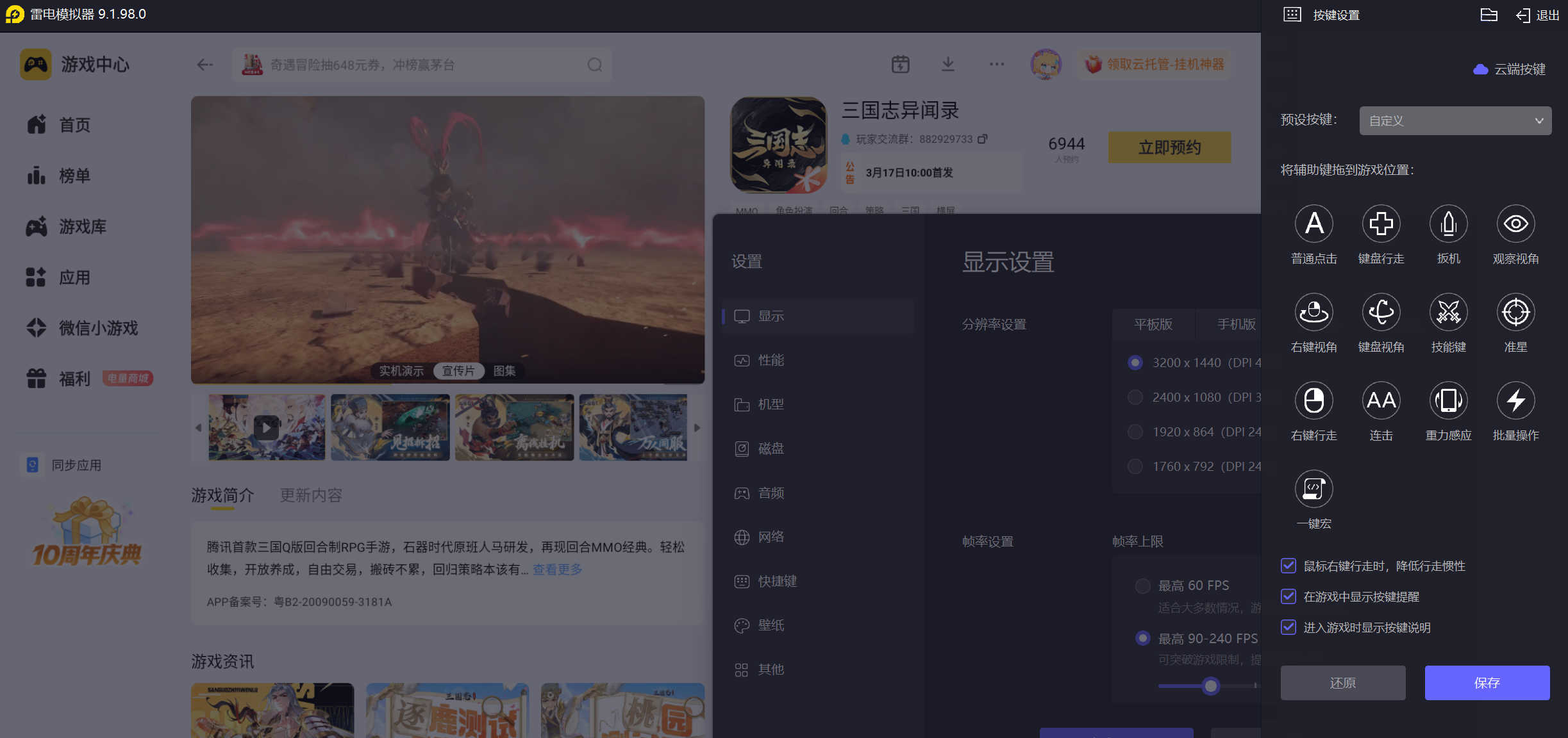The width and height of the screenshot is (1568, 738).
Task: Click the 扳机 trigger key icon
Action: click(1448, 224)
